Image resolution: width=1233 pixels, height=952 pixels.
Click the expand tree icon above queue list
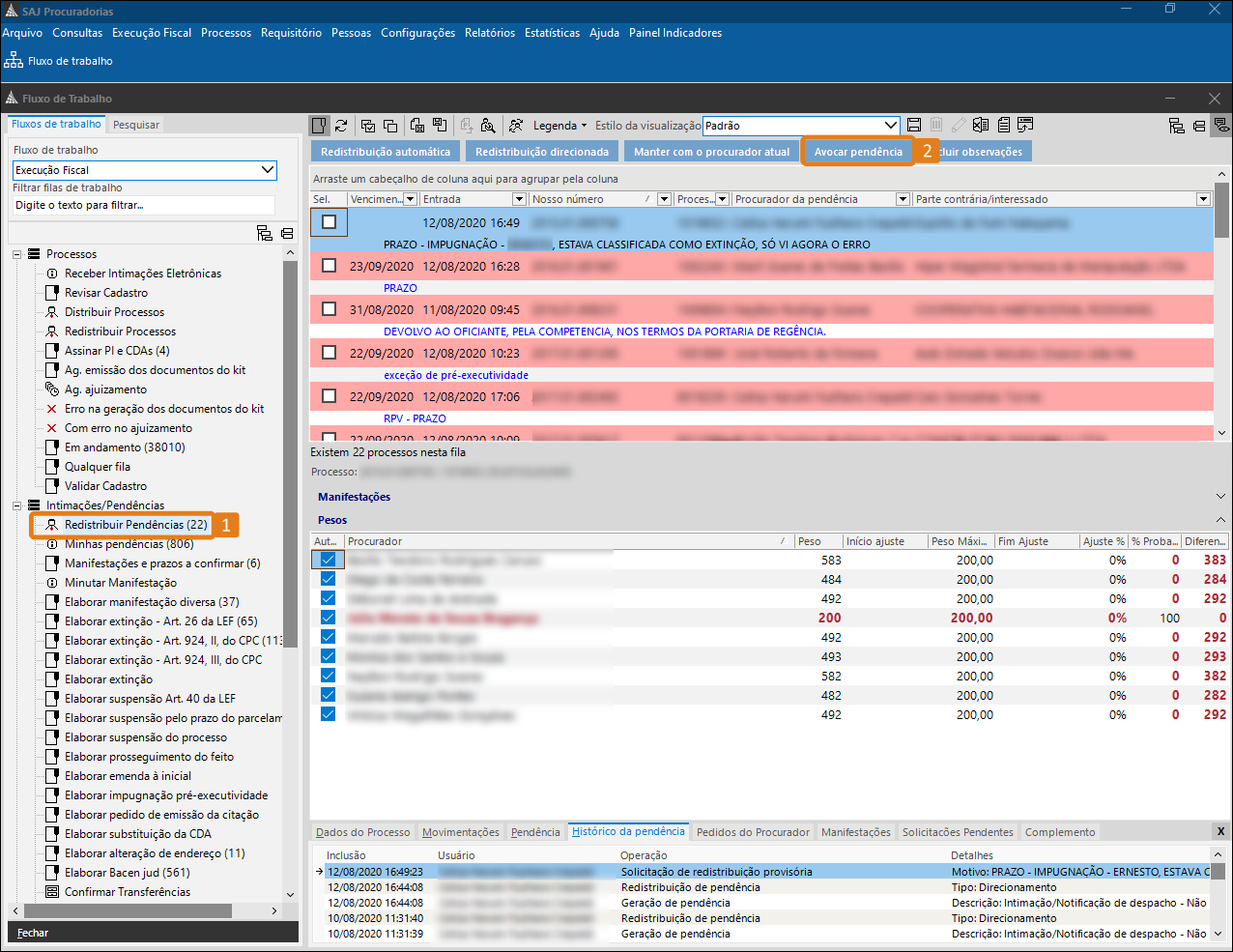coord(264,233)
